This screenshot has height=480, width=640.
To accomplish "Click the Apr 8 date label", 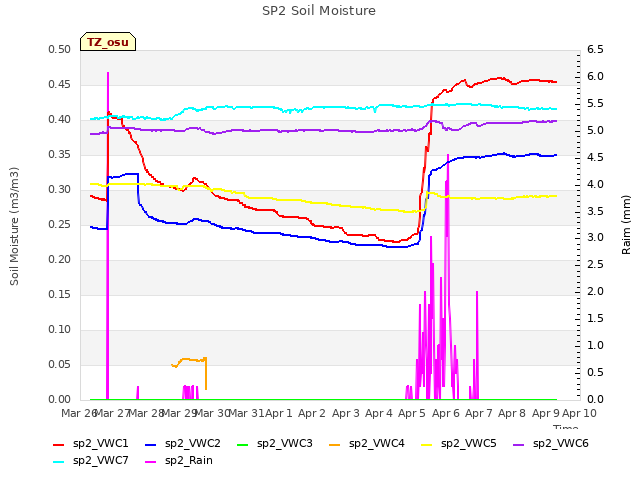I will click(512, 413).
